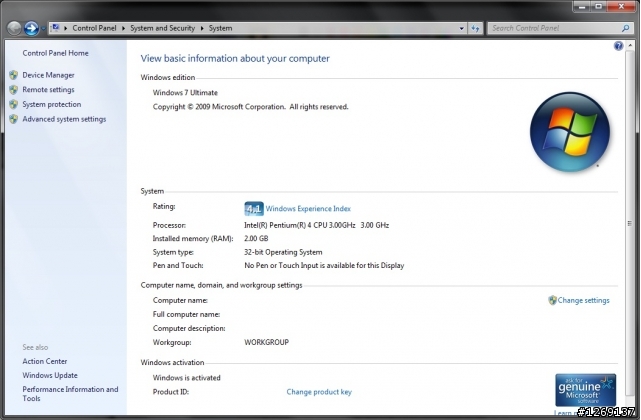
Task: Click the search magnifier icon
Action: [625, 28]
